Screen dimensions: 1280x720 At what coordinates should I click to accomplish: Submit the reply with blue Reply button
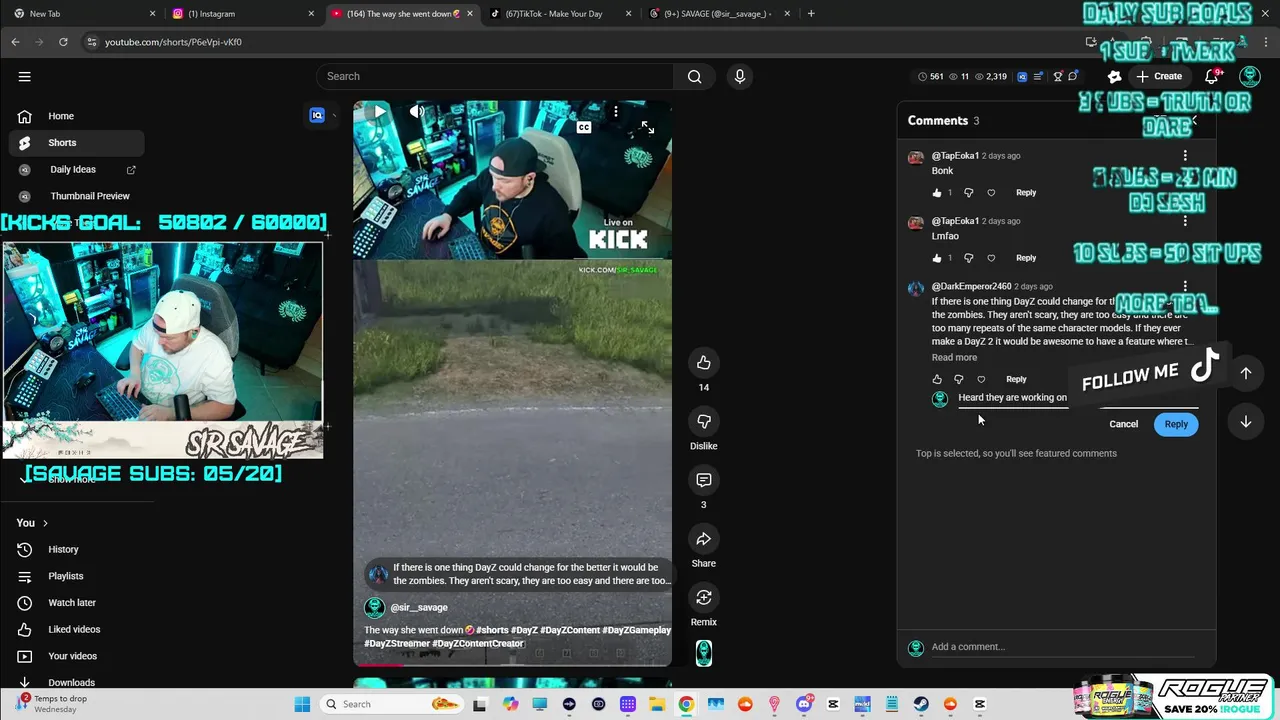click(1176, 424)
